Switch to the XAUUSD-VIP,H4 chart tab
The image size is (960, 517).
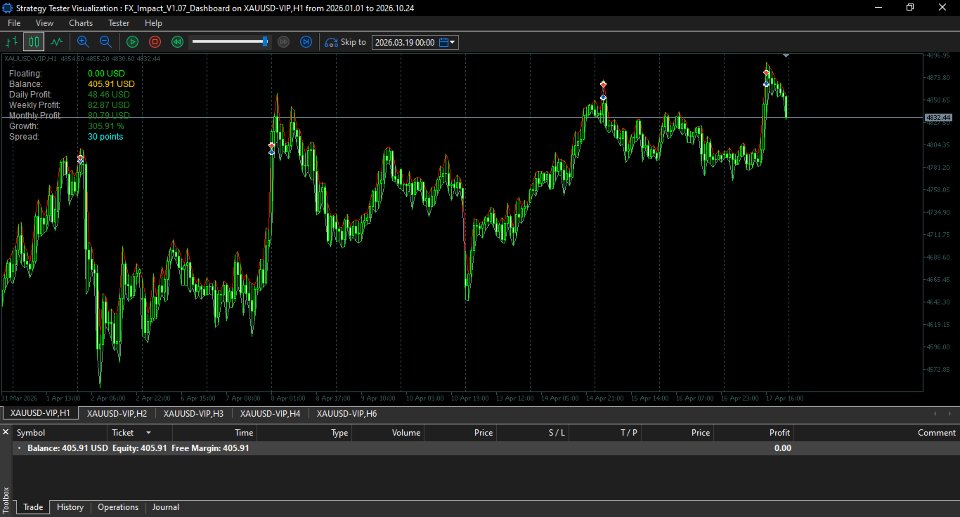(270, 413)
